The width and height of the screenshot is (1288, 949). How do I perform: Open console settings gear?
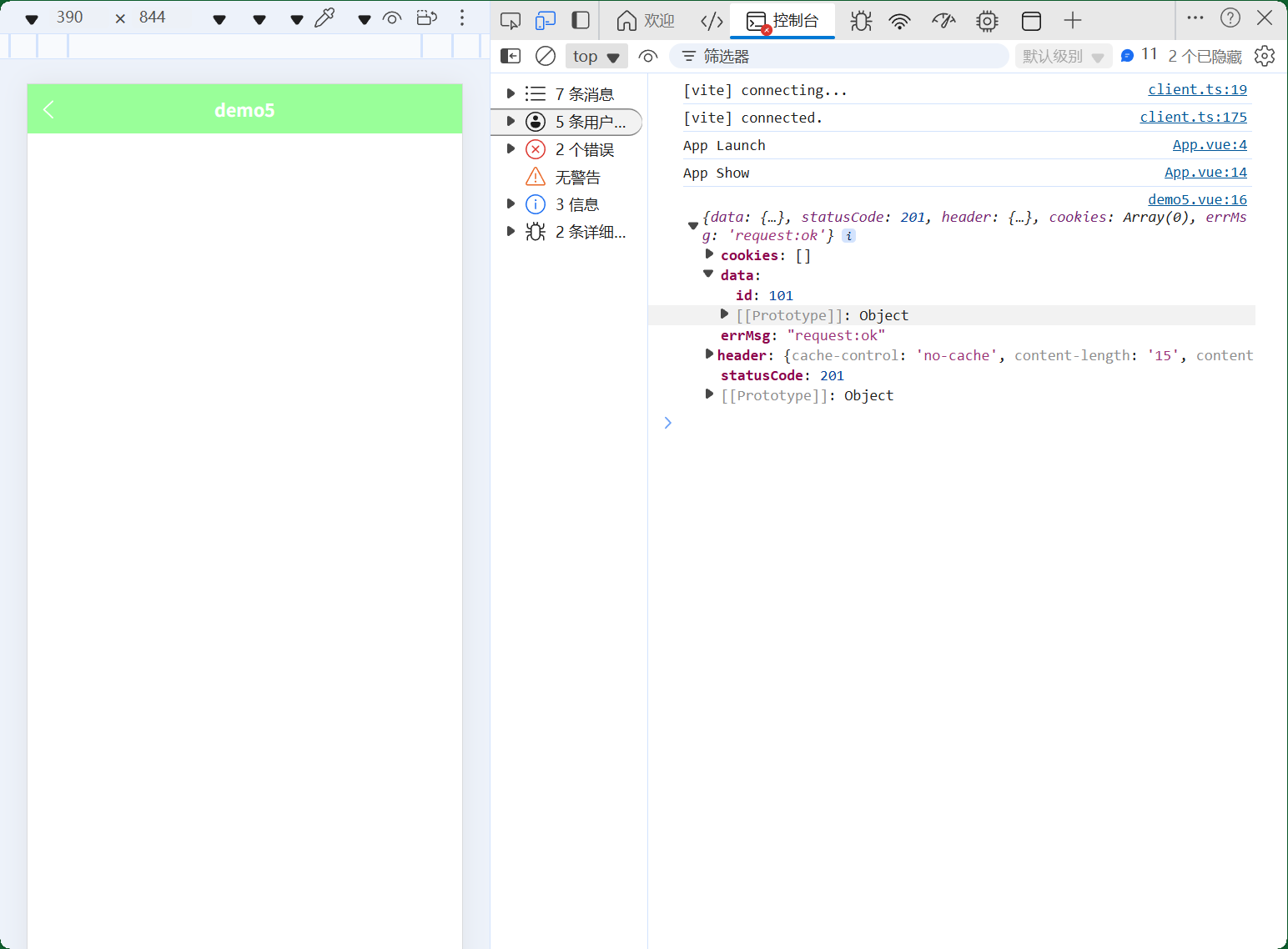click(1265, 56)
